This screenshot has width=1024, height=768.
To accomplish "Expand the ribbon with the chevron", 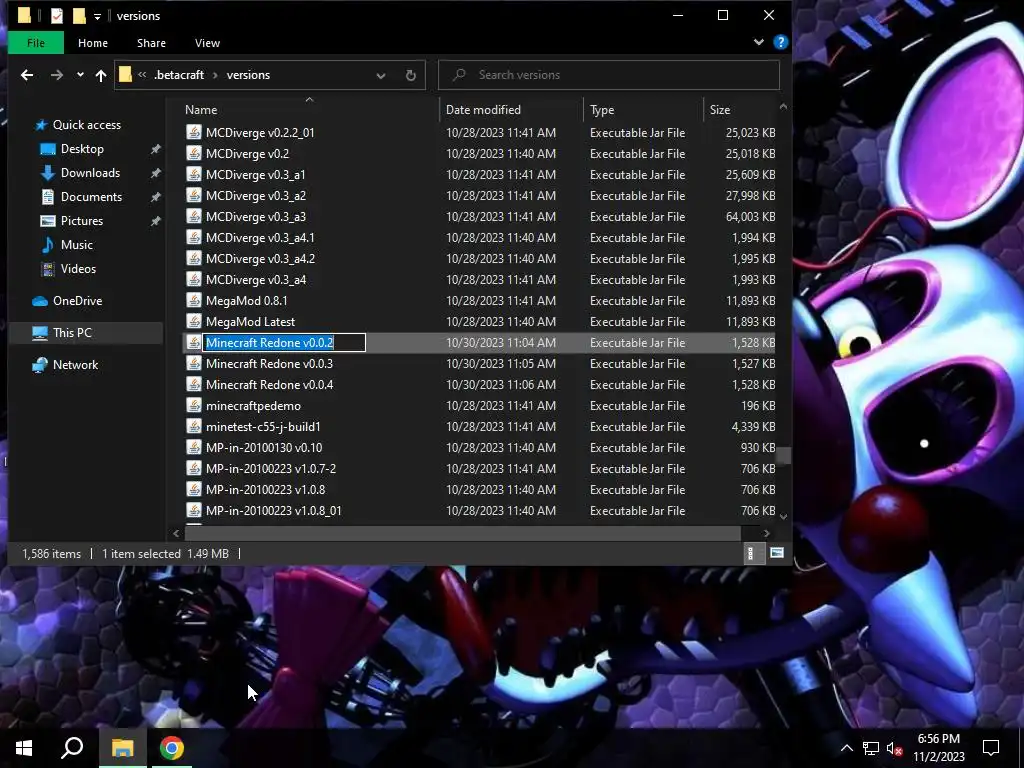I will (758, 42).
